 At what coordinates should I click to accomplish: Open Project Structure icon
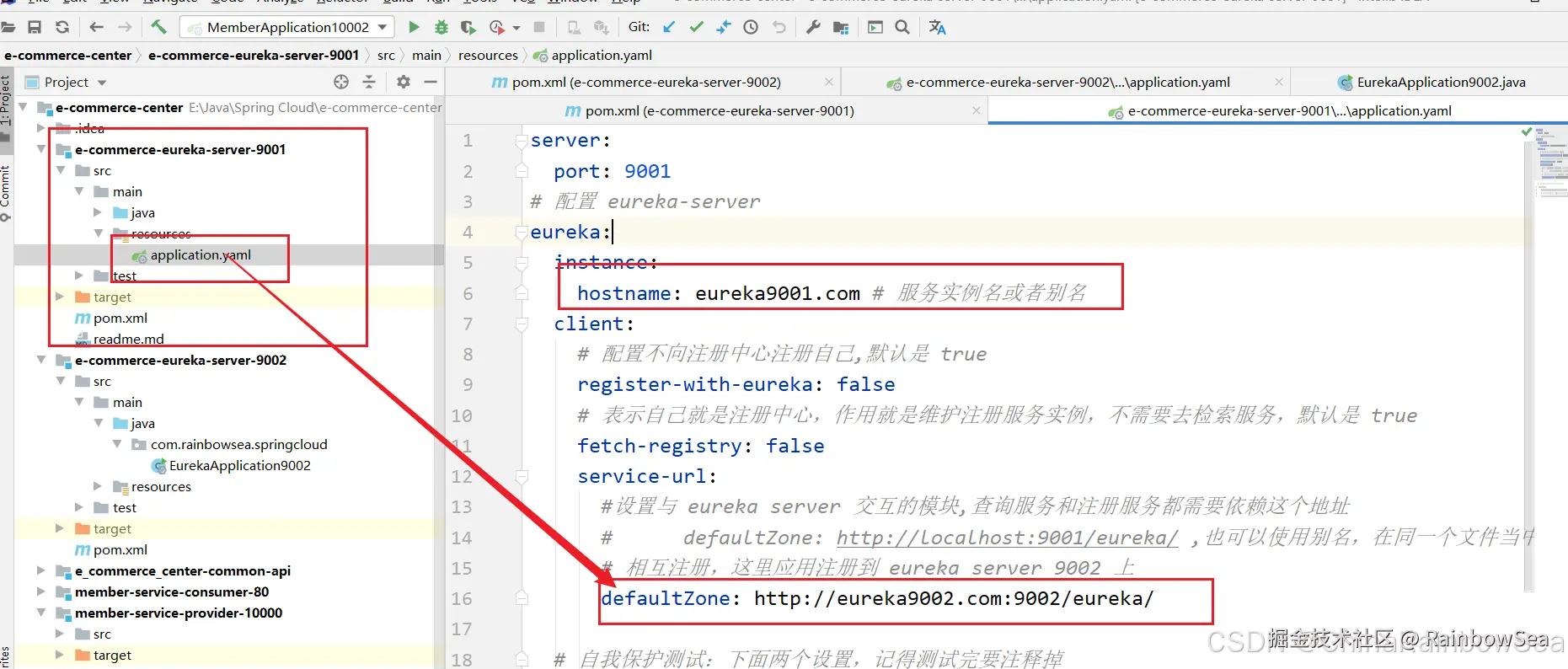(x=841, y=27)
